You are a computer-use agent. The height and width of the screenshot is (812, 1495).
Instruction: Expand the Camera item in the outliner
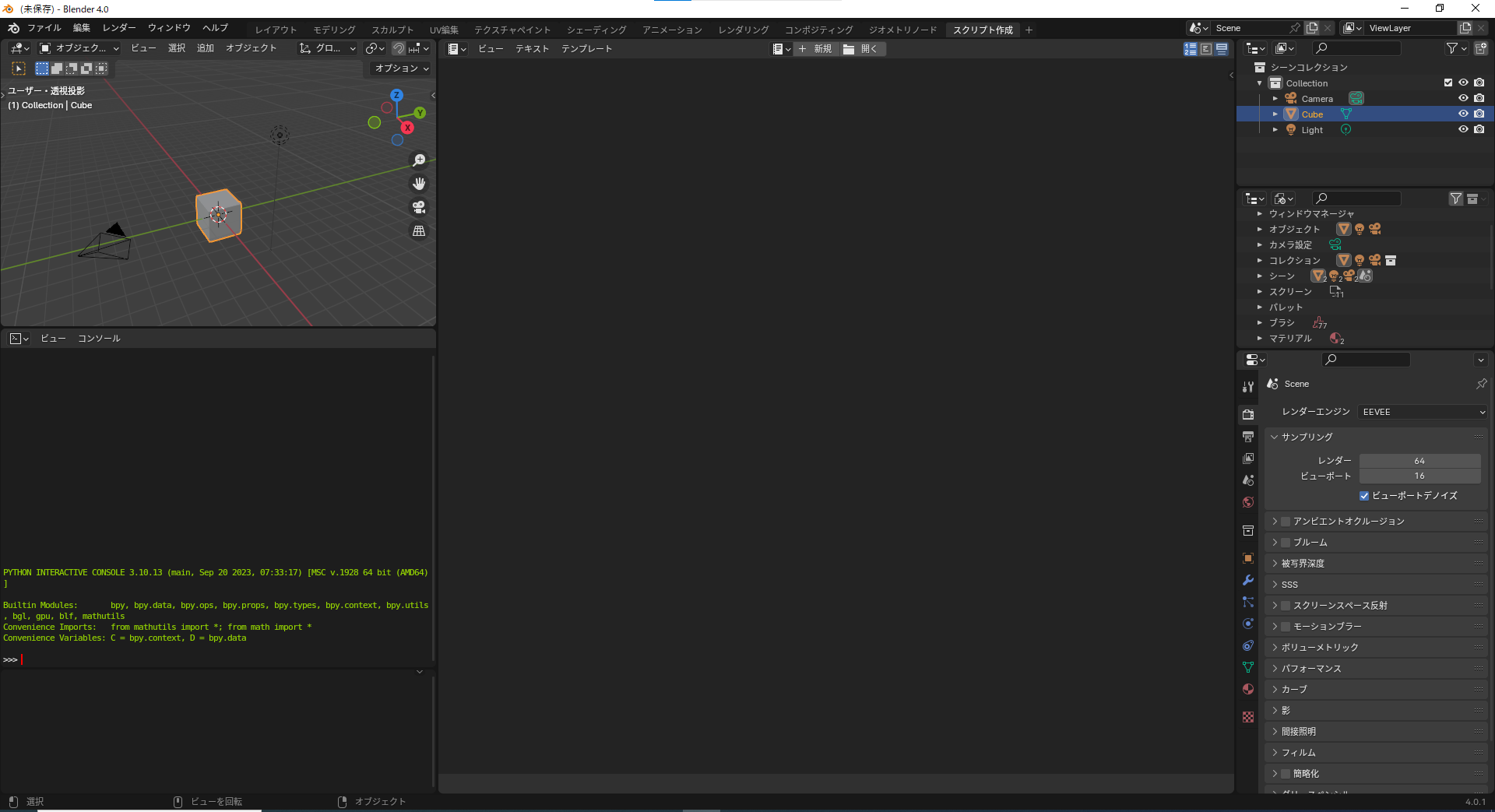tap(1275, 98)
